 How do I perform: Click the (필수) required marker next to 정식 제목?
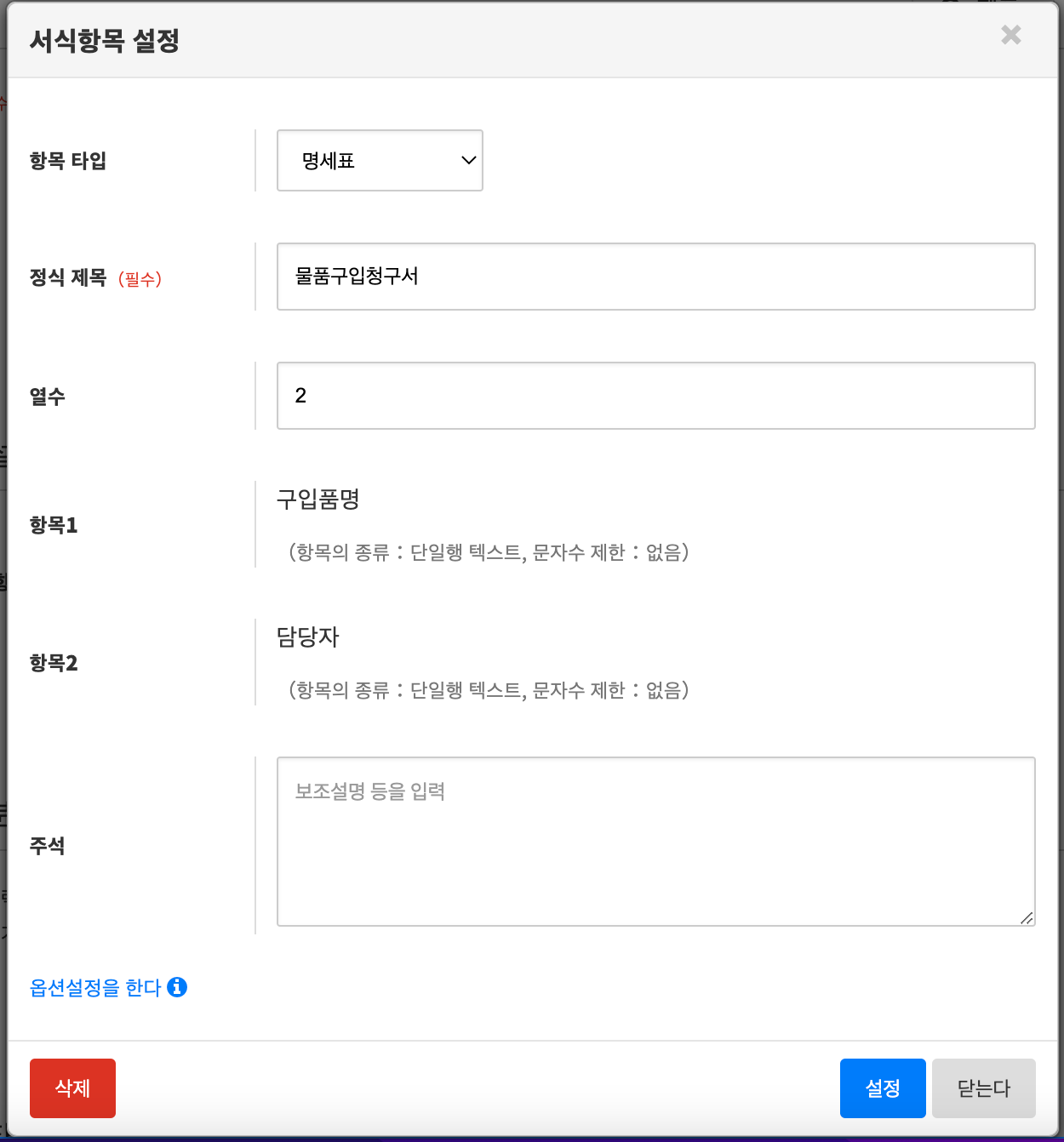(141, 278)
